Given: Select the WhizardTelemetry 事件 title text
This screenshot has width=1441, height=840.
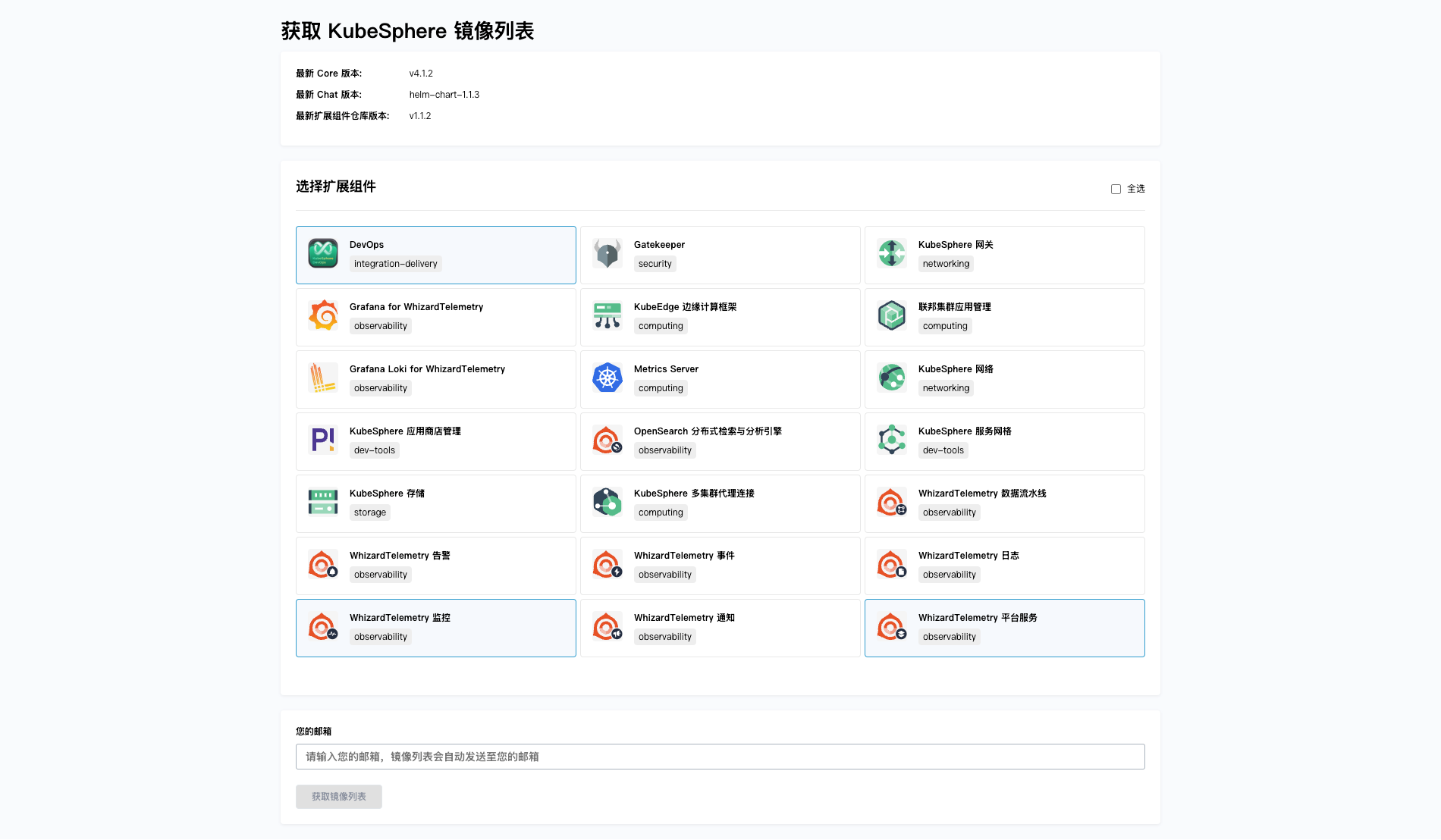Looking at the screenshot, I should point(684,556).
